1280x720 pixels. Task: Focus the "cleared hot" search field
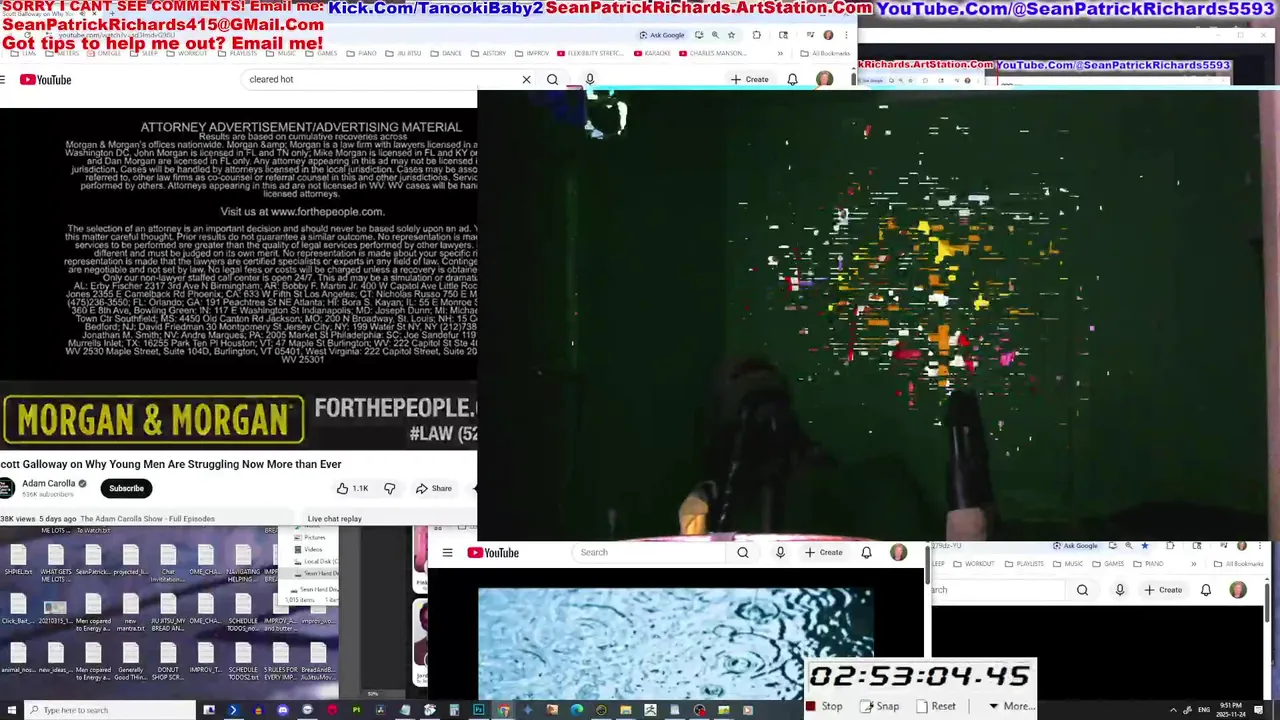(380, 79)
